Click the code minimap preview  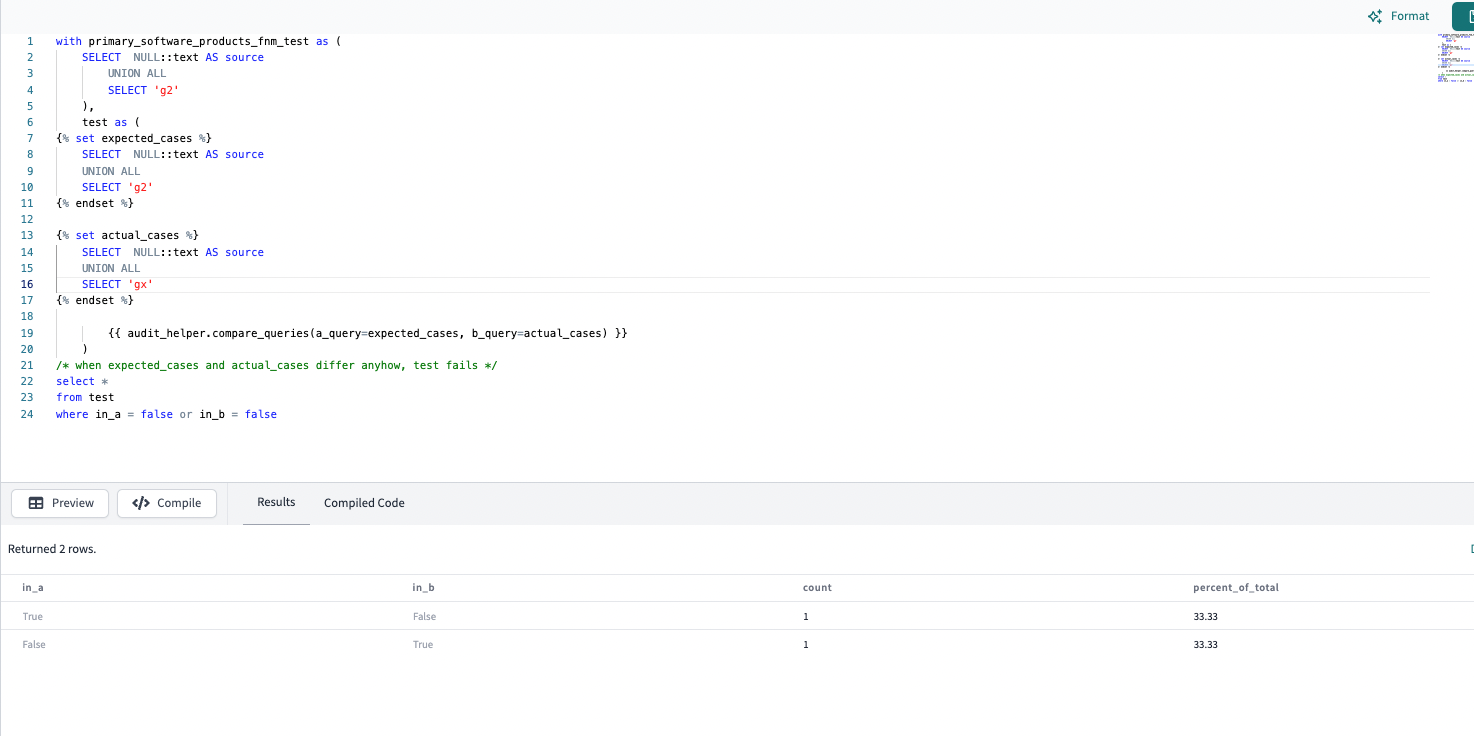(1454, 58)
